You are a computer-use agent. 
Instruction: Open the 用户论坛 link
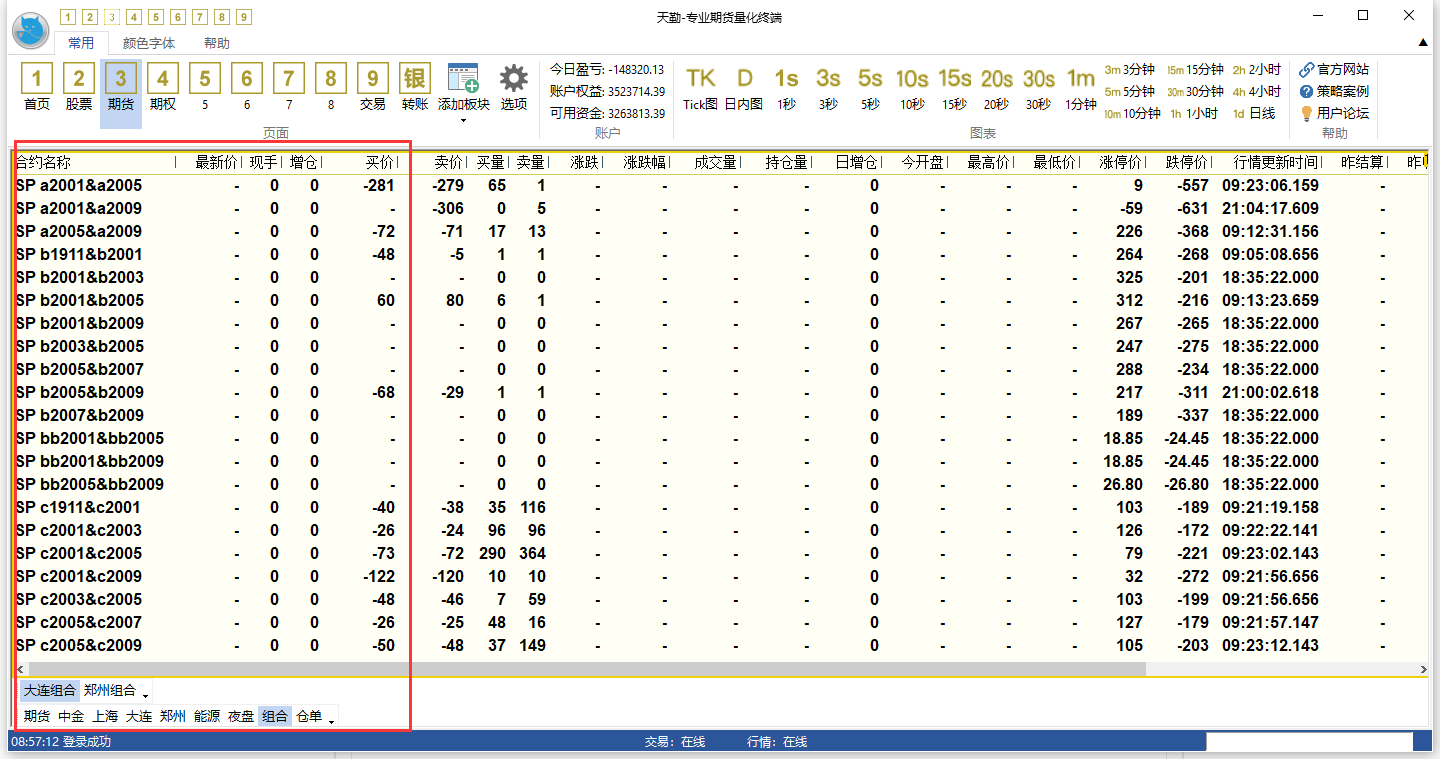(1334, 114)
